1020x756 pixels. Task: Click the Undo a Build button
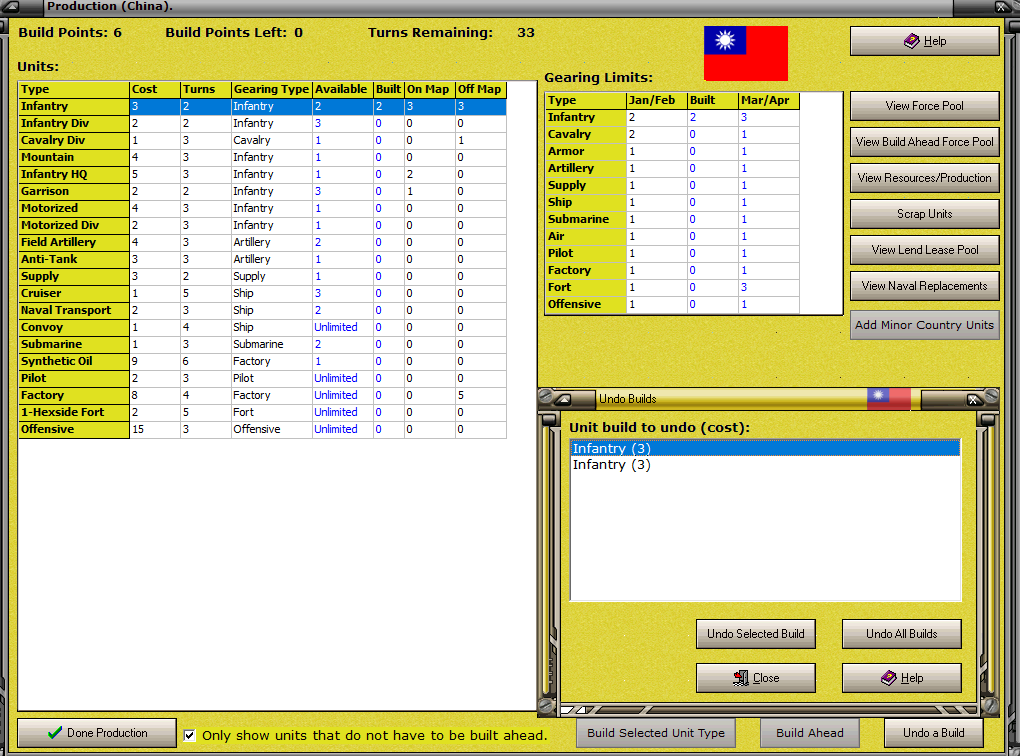tap(933, 733)
